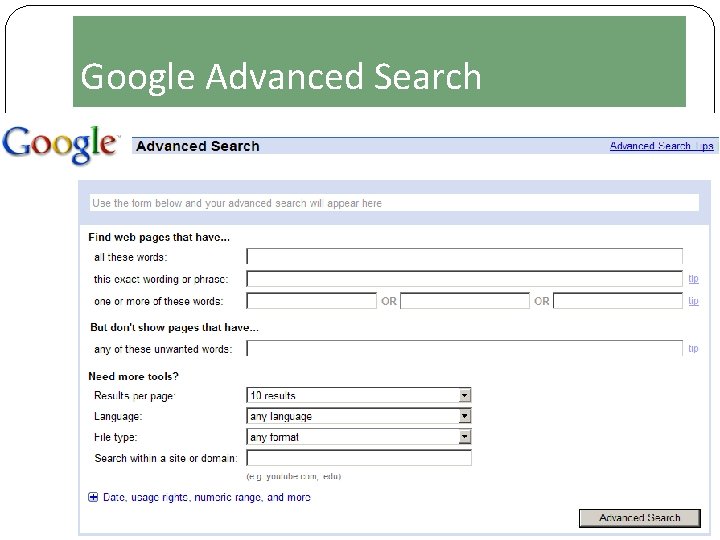
Task: Click the Google logo
Action: coord(60,144)
